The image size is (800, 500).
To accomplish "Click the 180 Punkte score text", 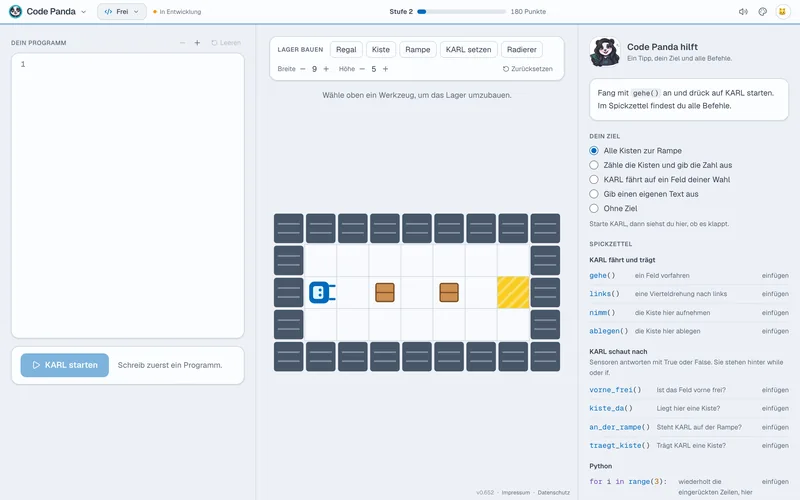I will pos(528,12).
